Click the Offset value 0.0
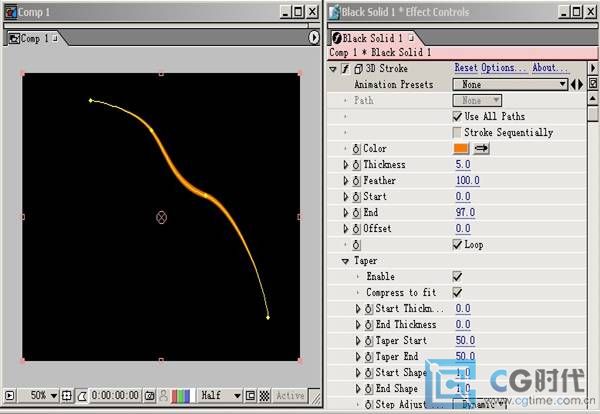Image resolution: width=600 pixels, height=414 pixels. (463, 229)
